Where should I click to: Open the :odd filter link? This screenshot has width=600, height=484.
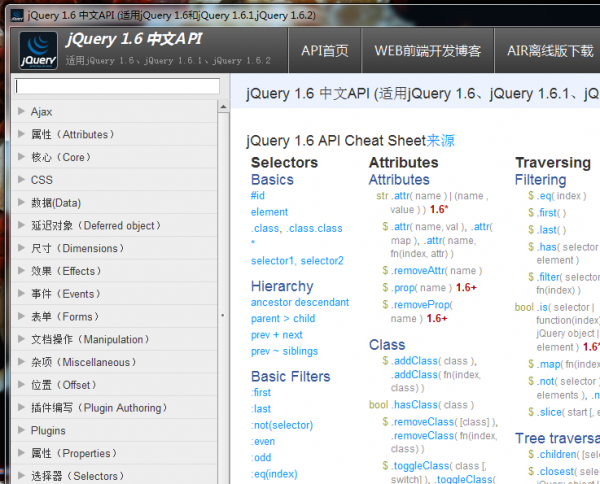[x=261, y=457]
